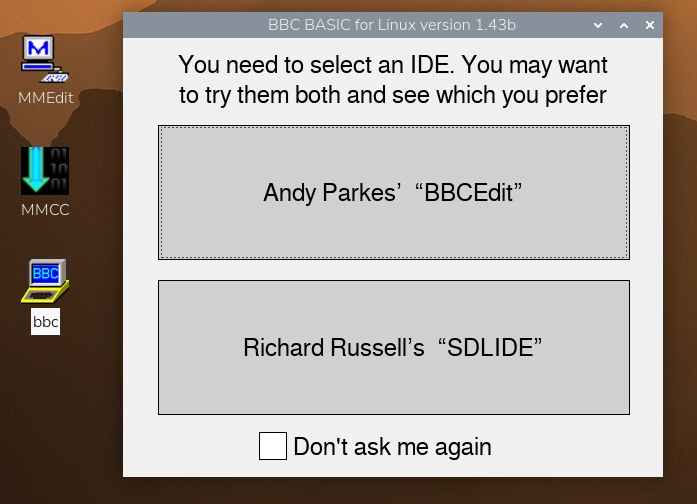Click the gap between the two IDE buttons
This screenshot has height=504, width=697.
tap(393, 270)
